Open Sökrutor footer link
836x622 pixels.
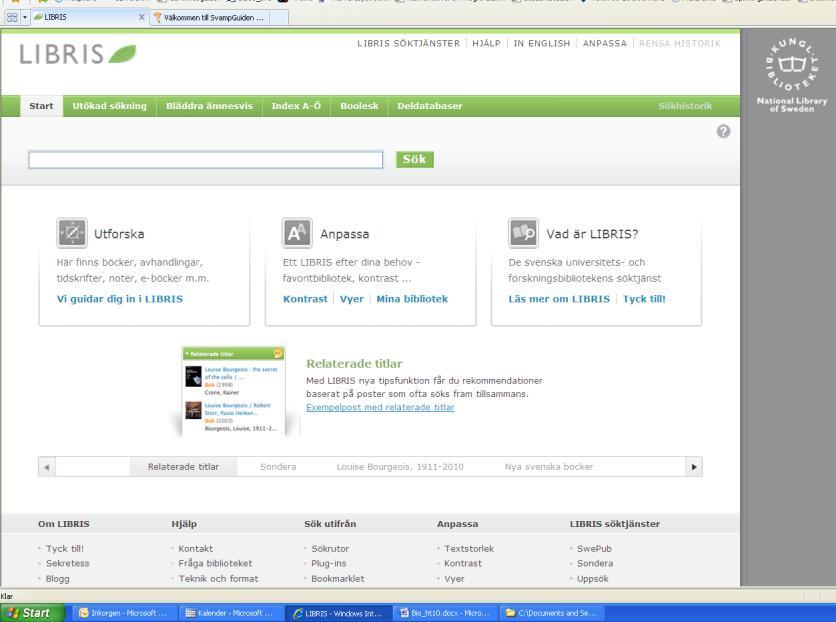coord(330,548)
